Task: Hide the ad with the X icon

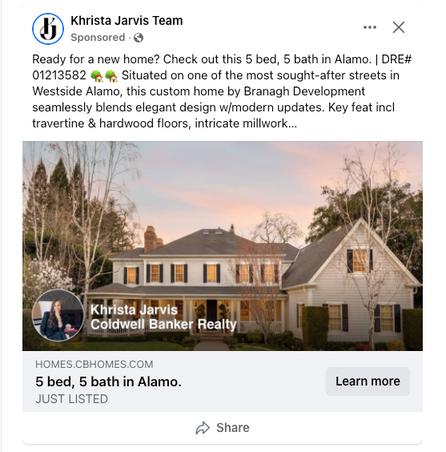Action: pyautogui.click(x=399, y=27)
